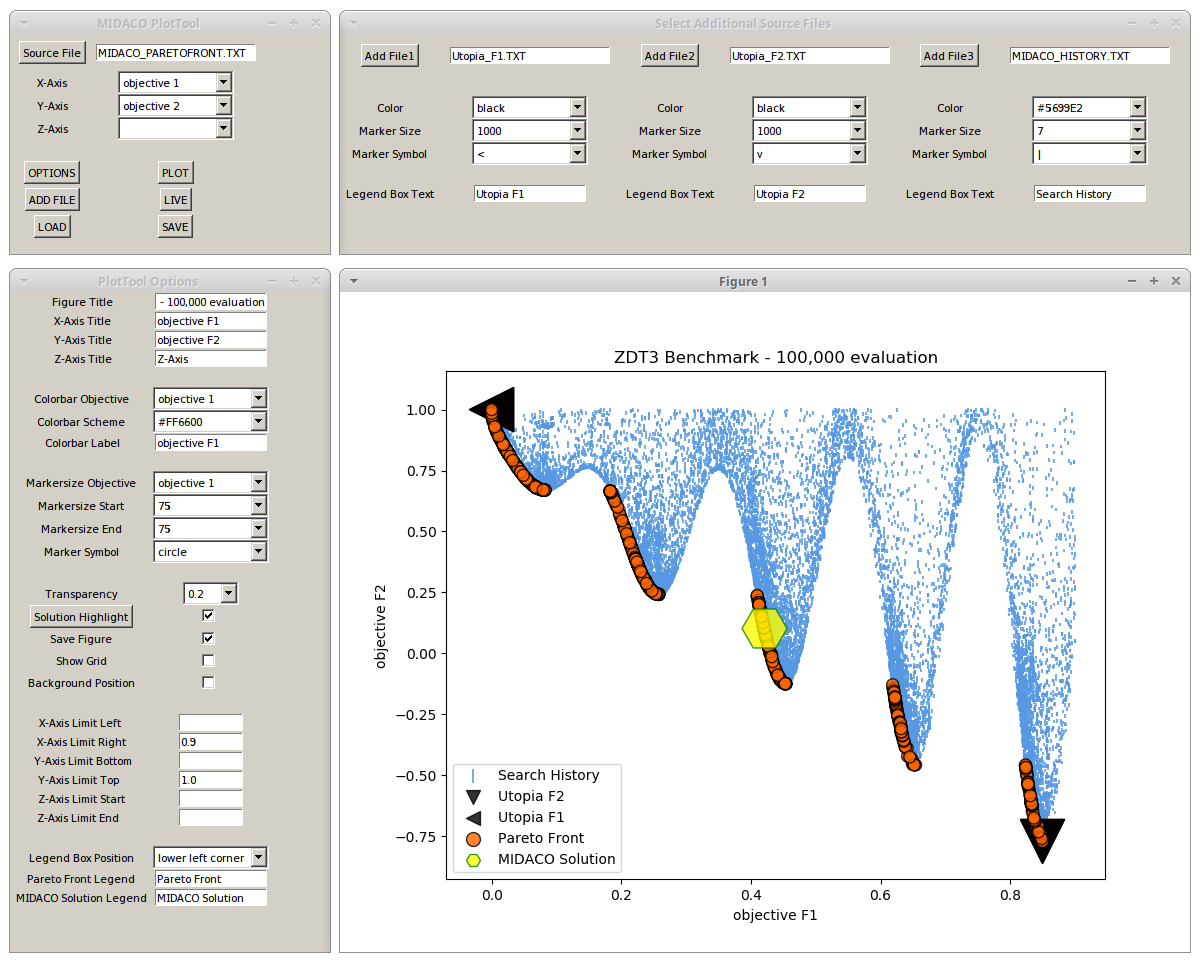Click the MIDACO_HISTORY.TXT file name field
The image size is (1200, 963).
pyautogui.click(x=1090, y=56)
